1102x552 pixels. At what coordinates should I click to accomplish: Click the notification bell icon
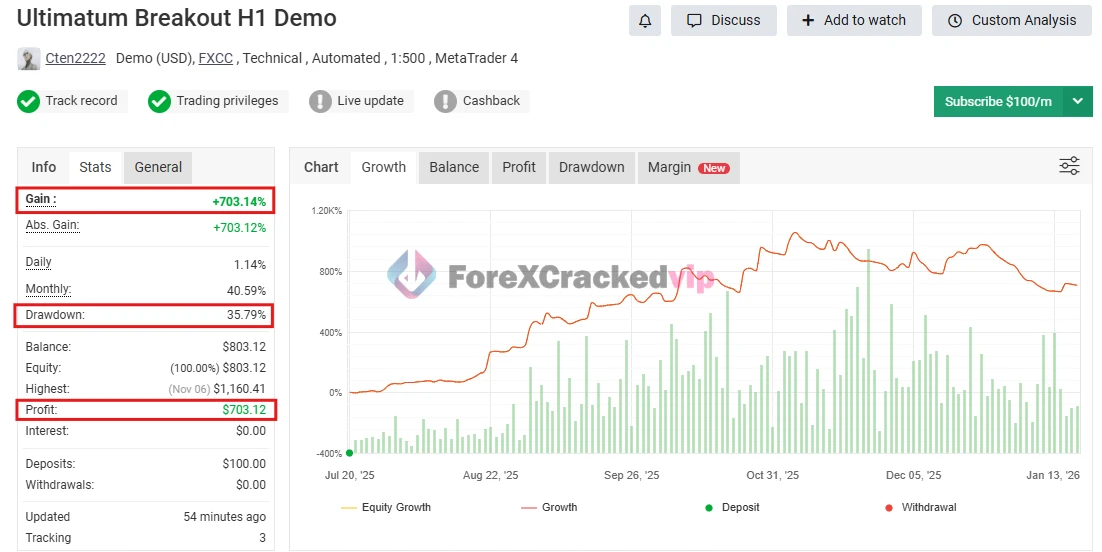645,20
